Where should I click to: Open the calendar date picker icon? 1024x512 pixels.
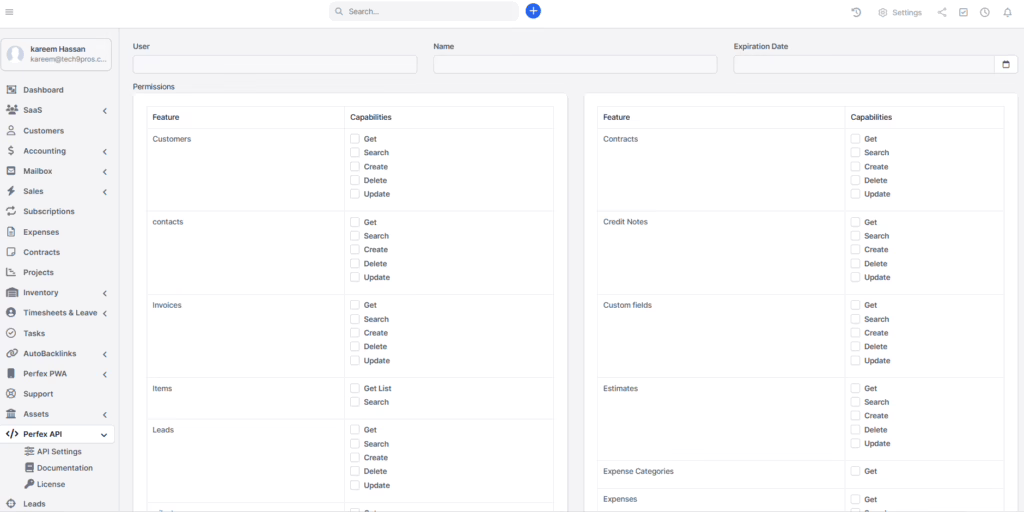[x=1007, y=64]
